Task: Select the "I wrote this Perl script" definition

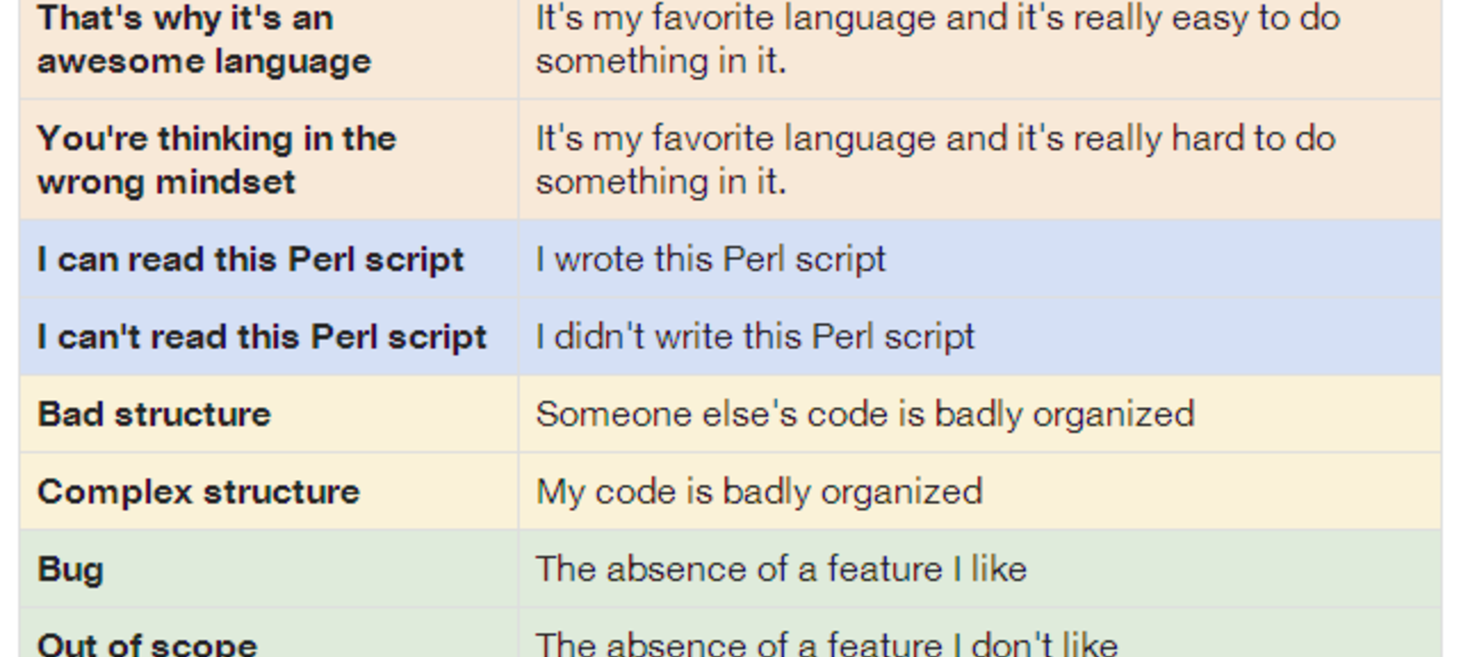Action: pyautogui.click(x=710, y=259)
